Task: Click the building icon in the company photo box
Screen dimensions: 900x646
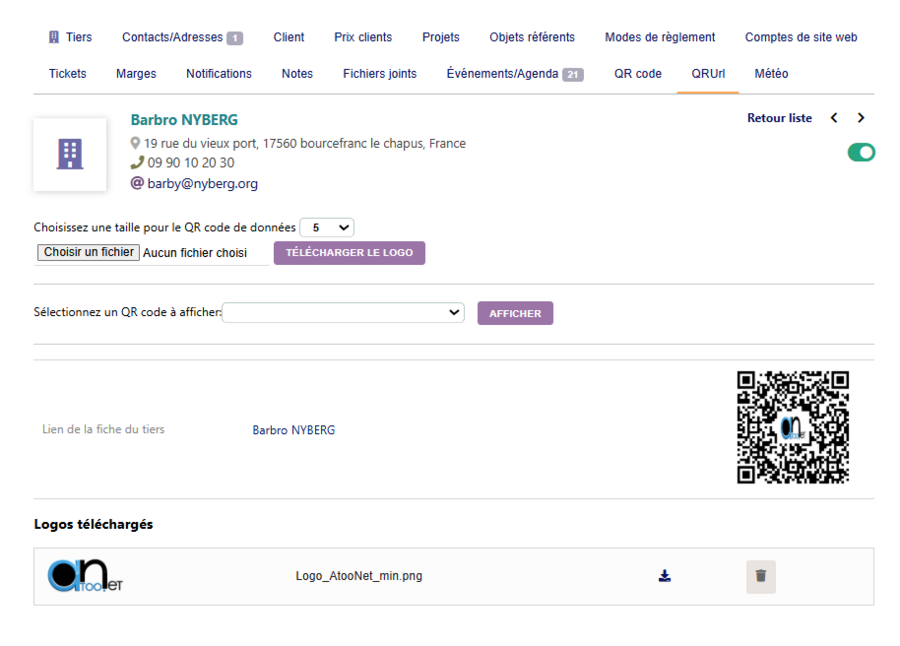Action: click(70, 153)
